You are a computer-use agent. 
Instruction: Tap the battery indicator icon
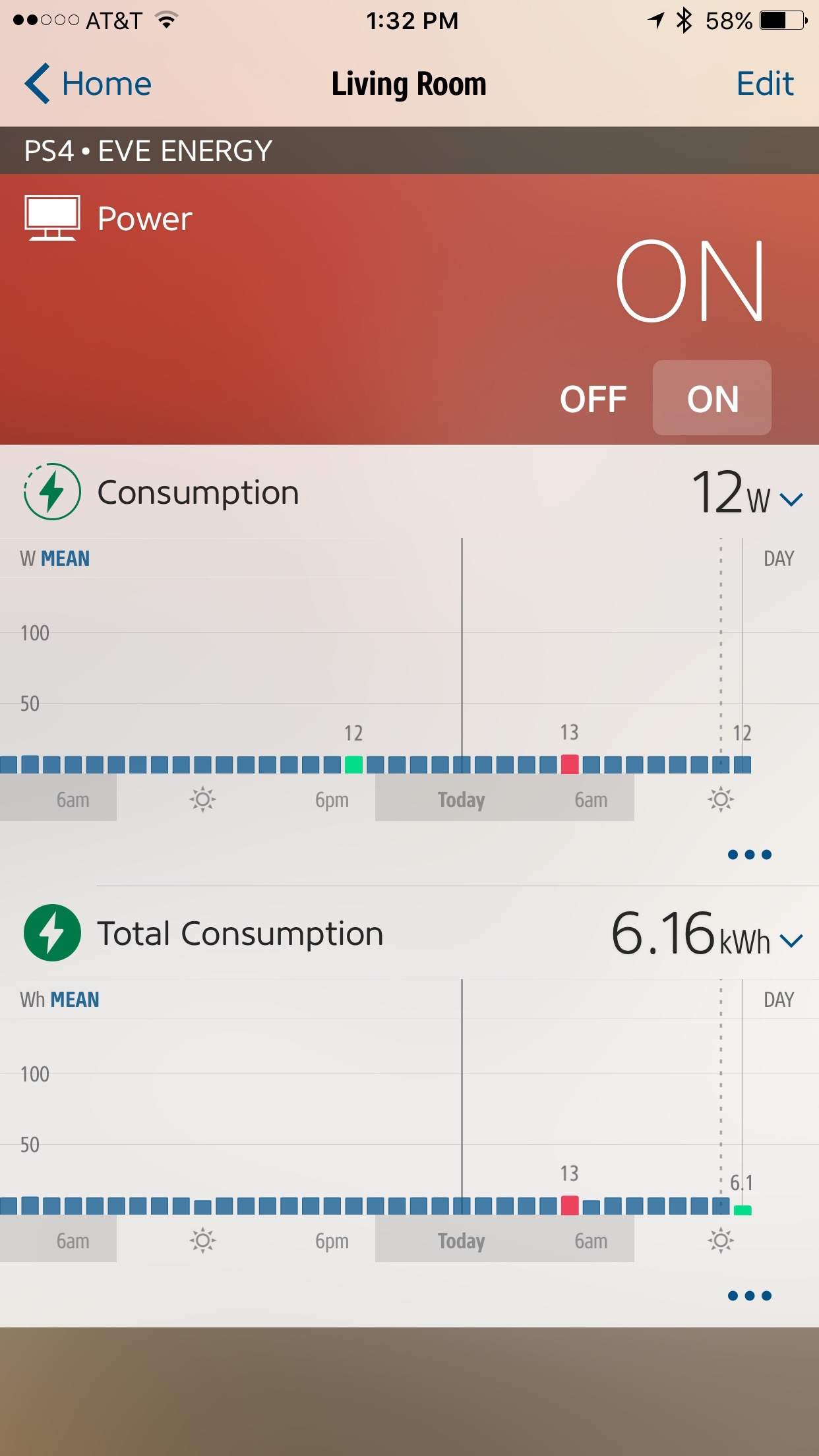point(783,20)
